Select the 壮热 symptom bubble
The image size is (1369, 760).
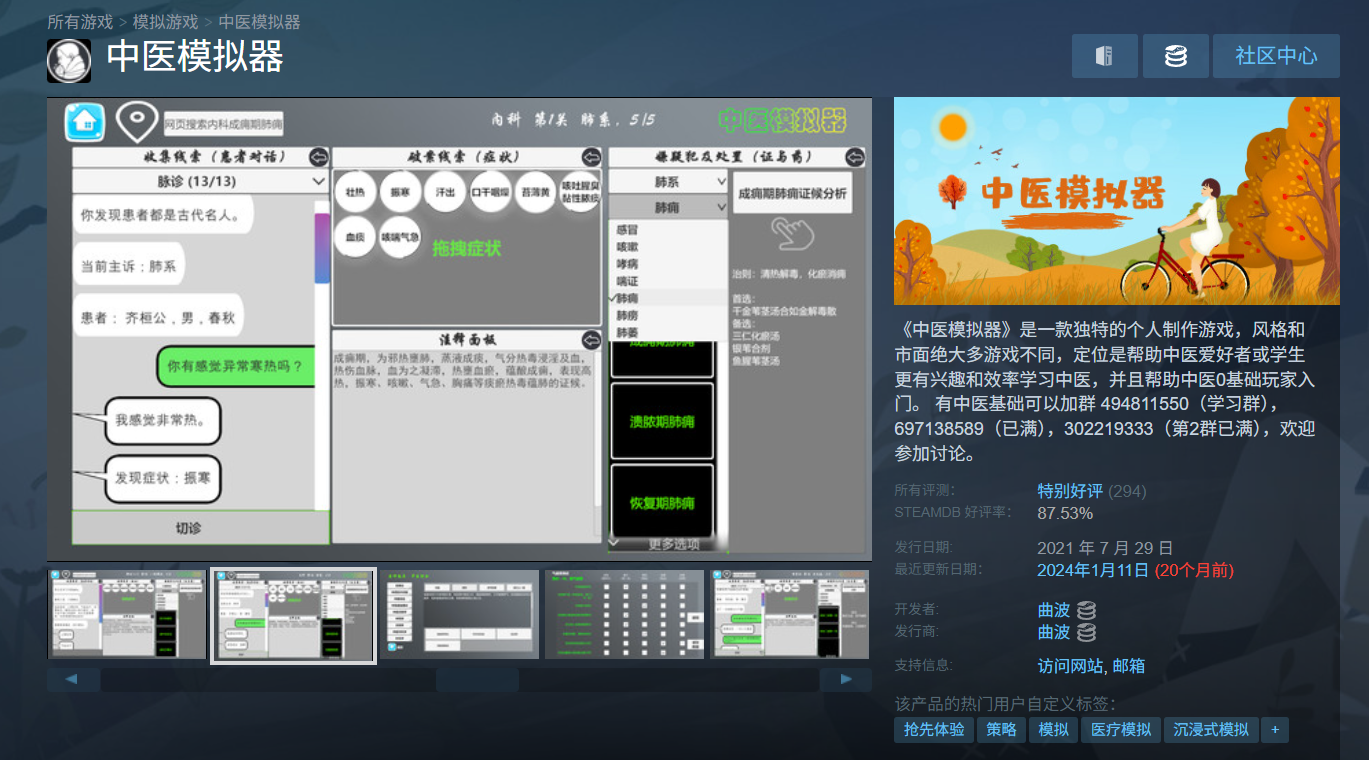pyautogui.click(x=355, y=191)
